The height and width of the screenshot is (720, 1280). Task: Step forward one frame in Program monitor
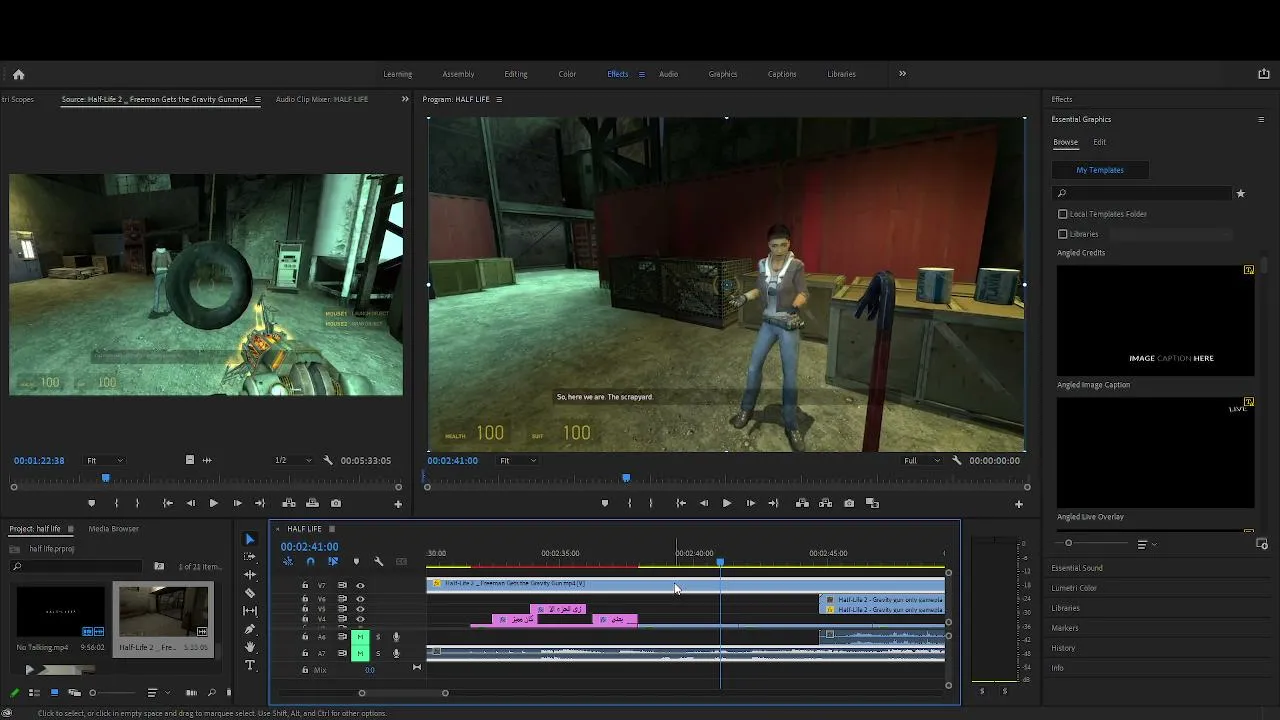750,504
